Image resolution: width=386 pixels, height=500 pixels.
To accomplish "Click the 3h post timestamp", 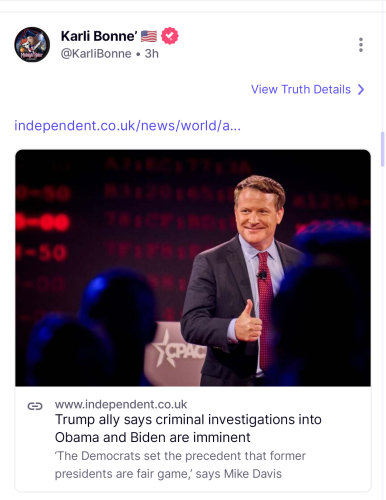I will (152, 54).
